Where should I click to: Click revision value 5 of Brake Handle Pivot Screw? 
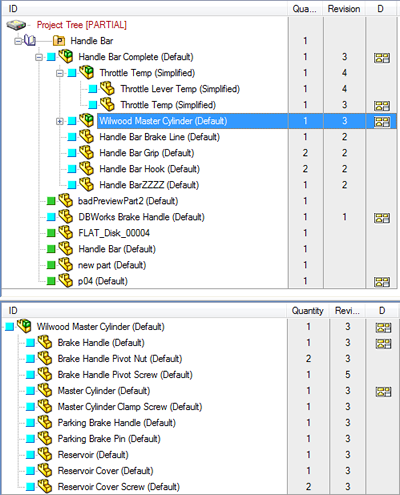pyautogui.click(x=348, y=374)
